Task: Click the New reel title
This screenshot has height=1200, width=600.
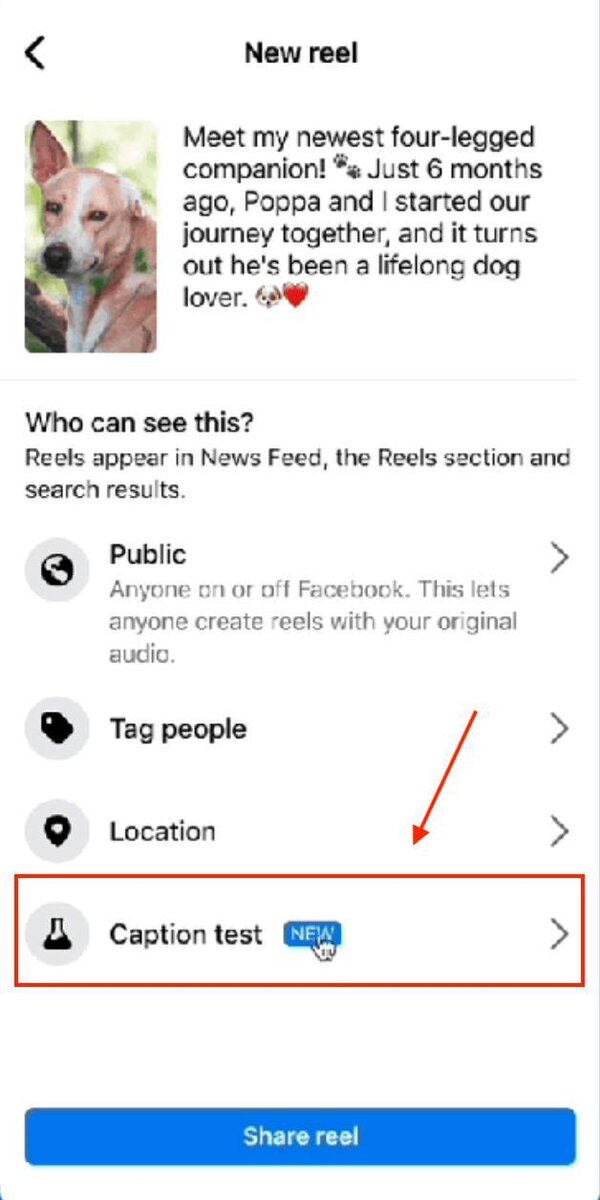Action: point(301,53)
